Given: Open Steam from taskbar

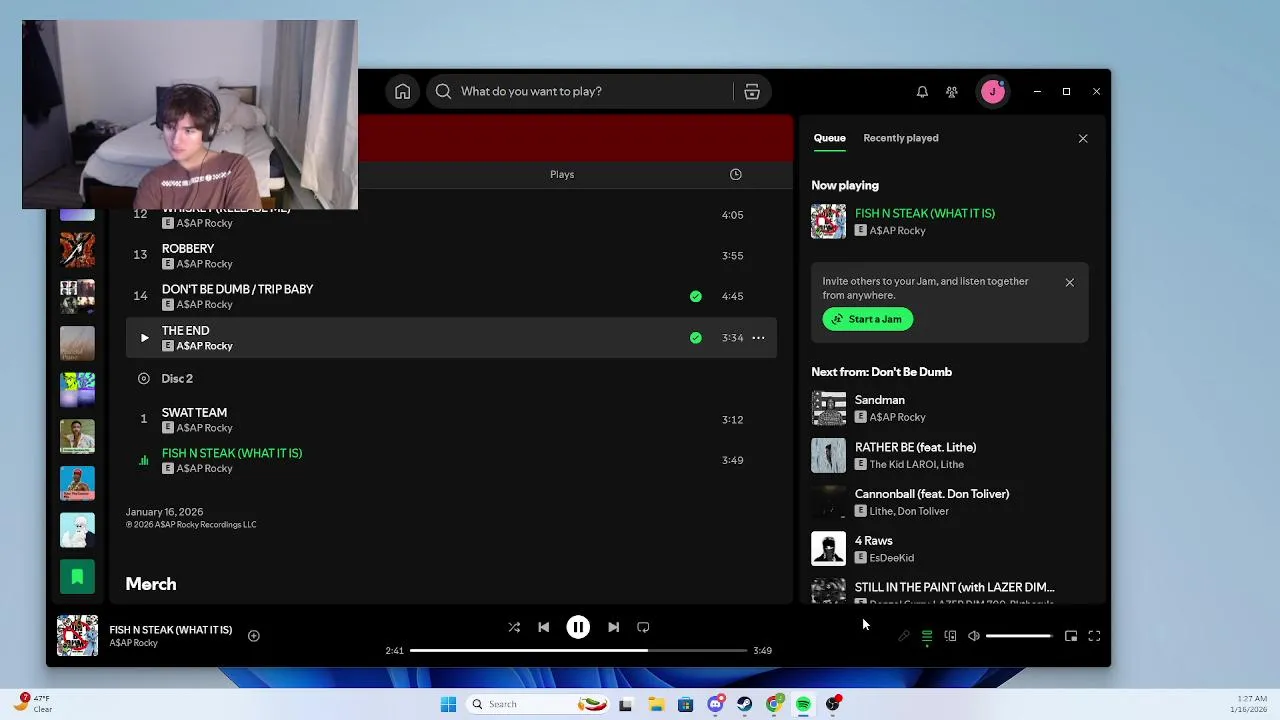Looking at the screenshot, I should coord(745,704).
